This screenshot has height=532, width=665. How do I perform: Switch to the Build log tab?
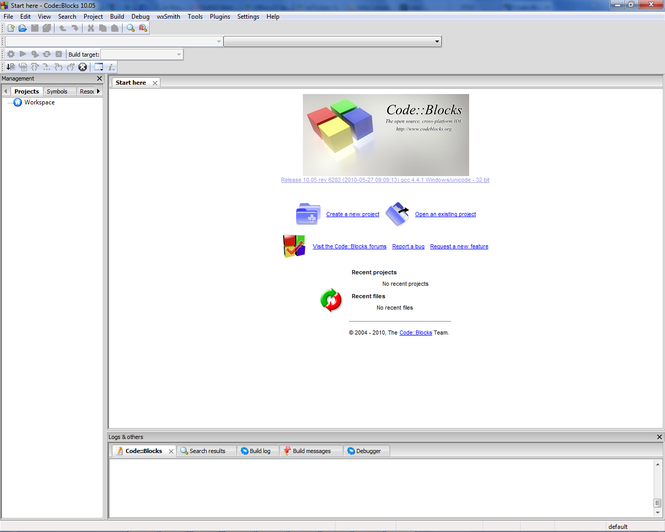coord(260,451)
